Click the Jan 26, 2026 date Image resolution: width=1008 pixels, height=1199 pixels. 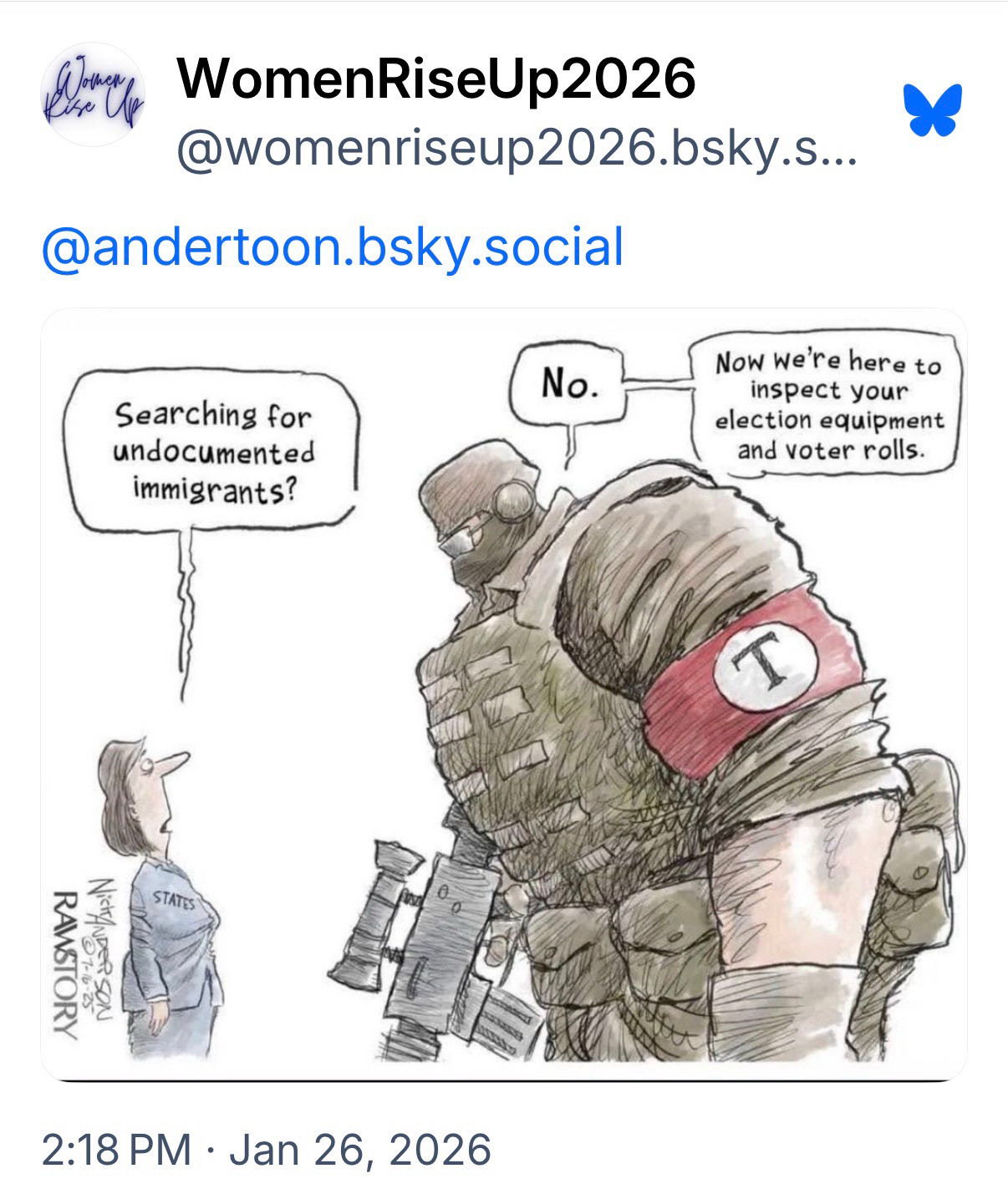[359, 1149]
